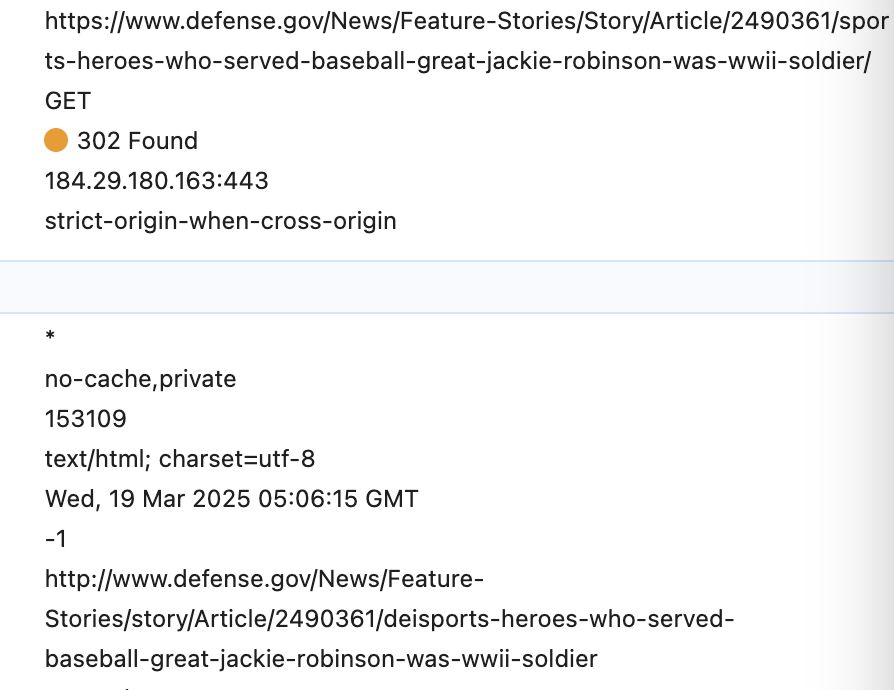894x690 pixels.
Task: Select content length value 153109
Action: point(86,419)
